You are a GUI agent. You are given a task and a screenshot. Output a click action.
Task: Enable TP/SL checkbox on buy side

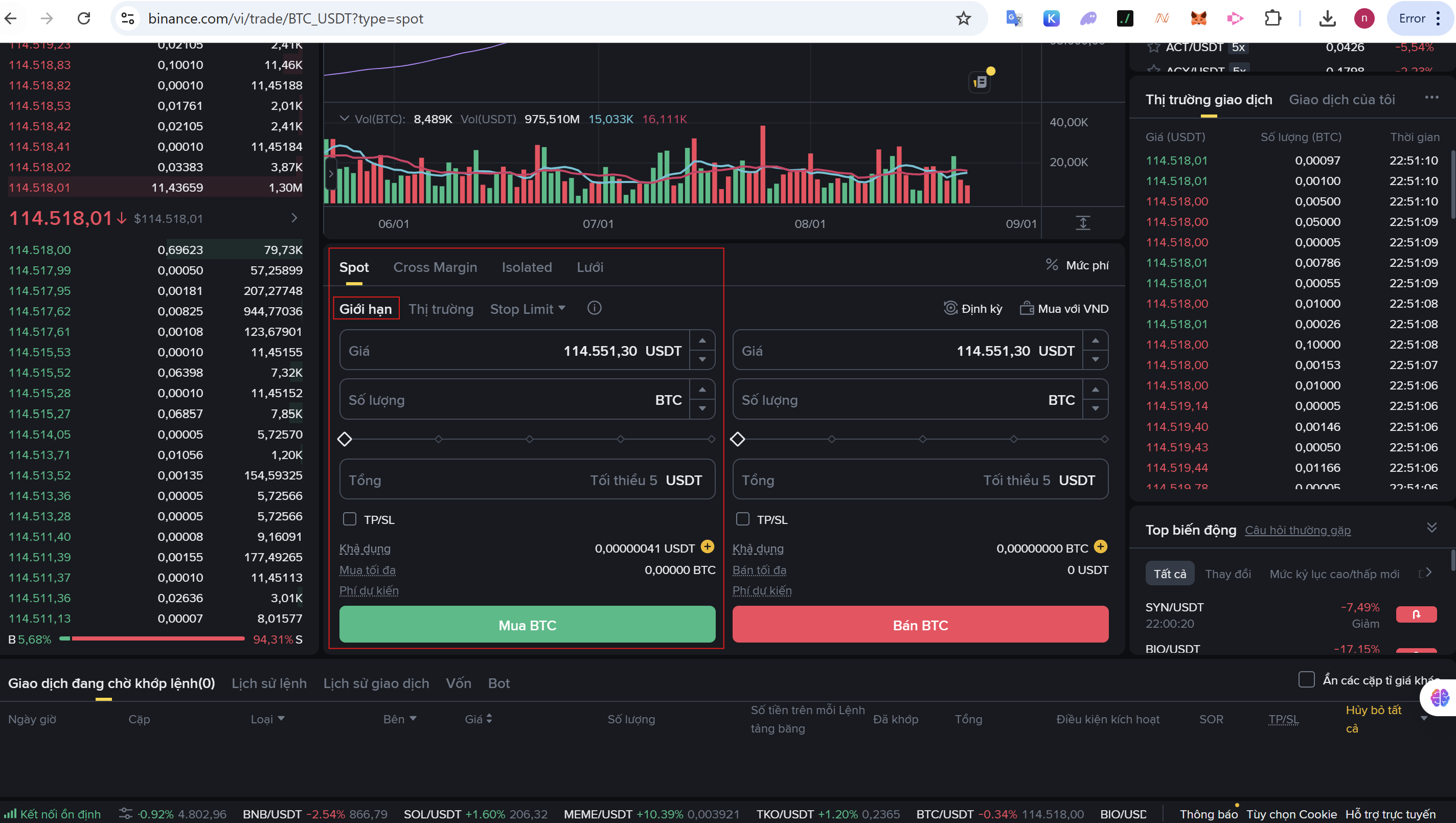350,519
